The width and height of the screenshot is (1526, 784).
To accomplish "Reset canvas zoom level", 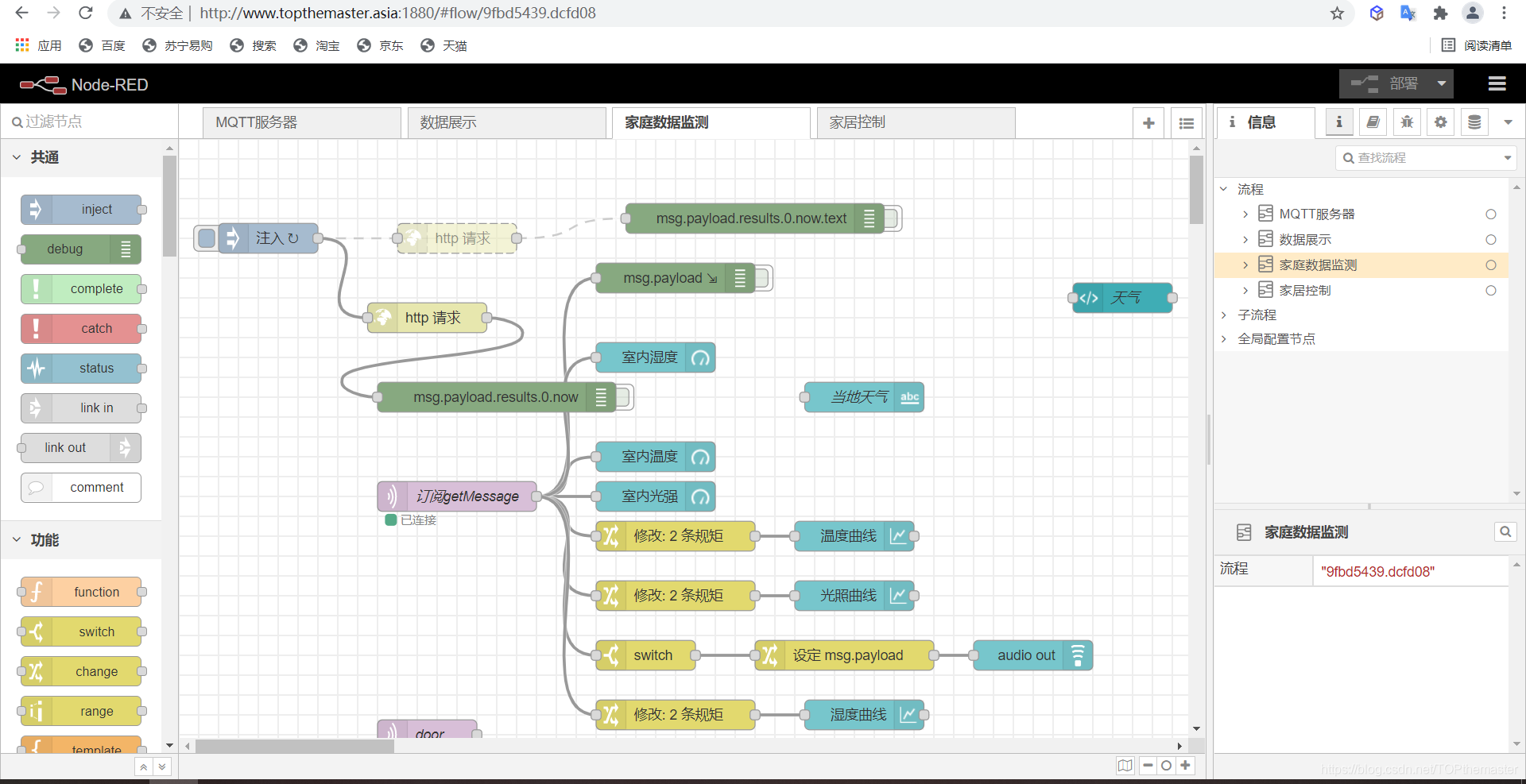I will coord(1166,766).
